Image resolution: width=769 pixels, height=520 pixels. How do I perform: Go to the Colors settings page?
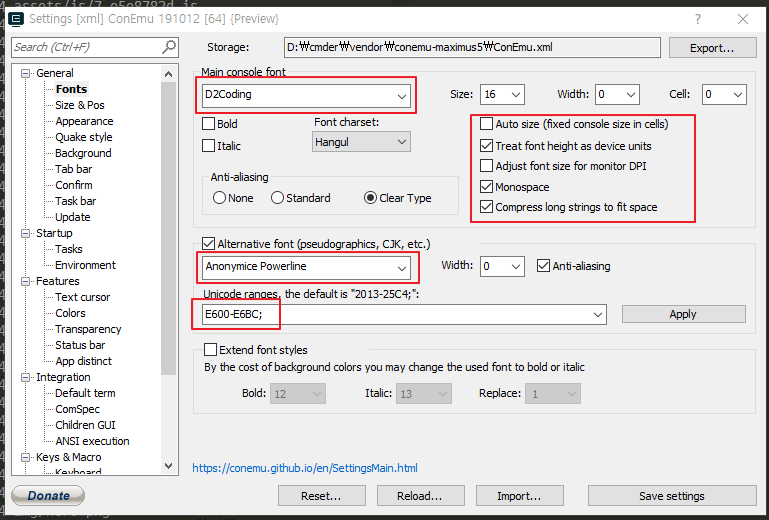click(70, 313)
